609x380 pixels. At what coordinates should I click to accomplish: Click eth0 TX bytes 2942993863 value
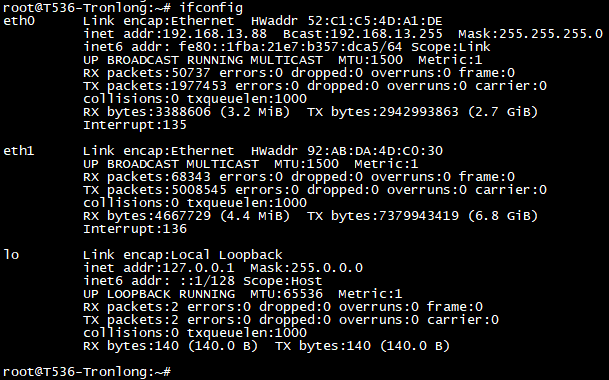(419, 112)
